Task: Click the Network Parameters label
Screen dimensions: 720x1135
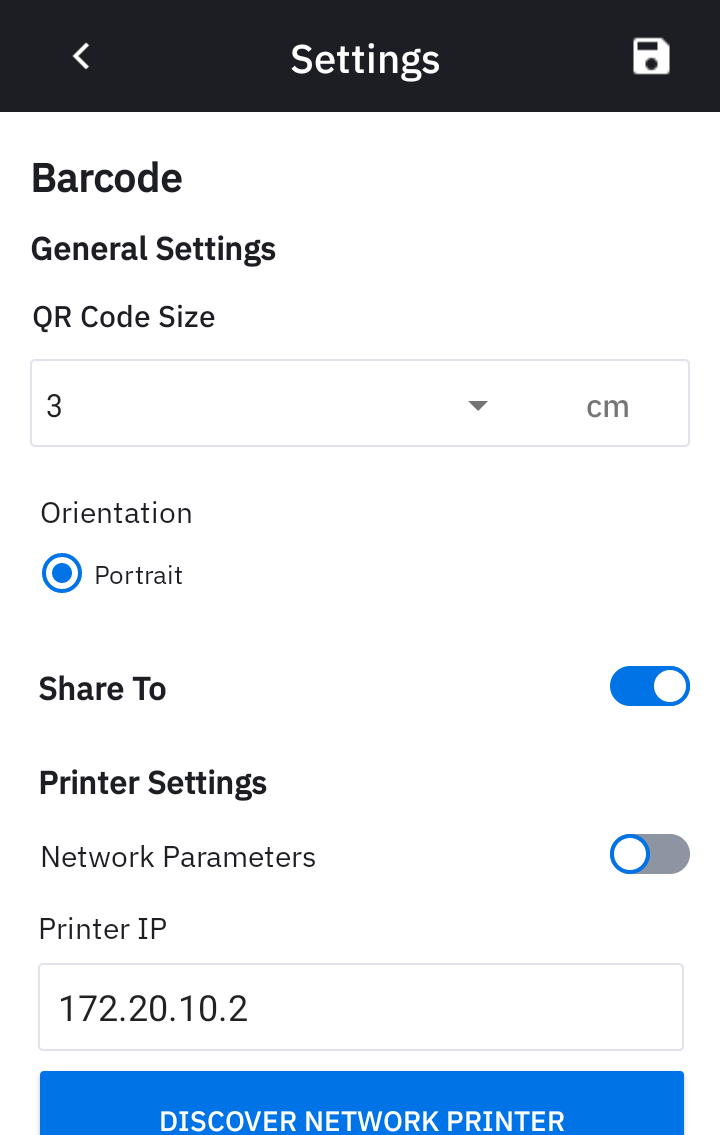Action: 178,857
